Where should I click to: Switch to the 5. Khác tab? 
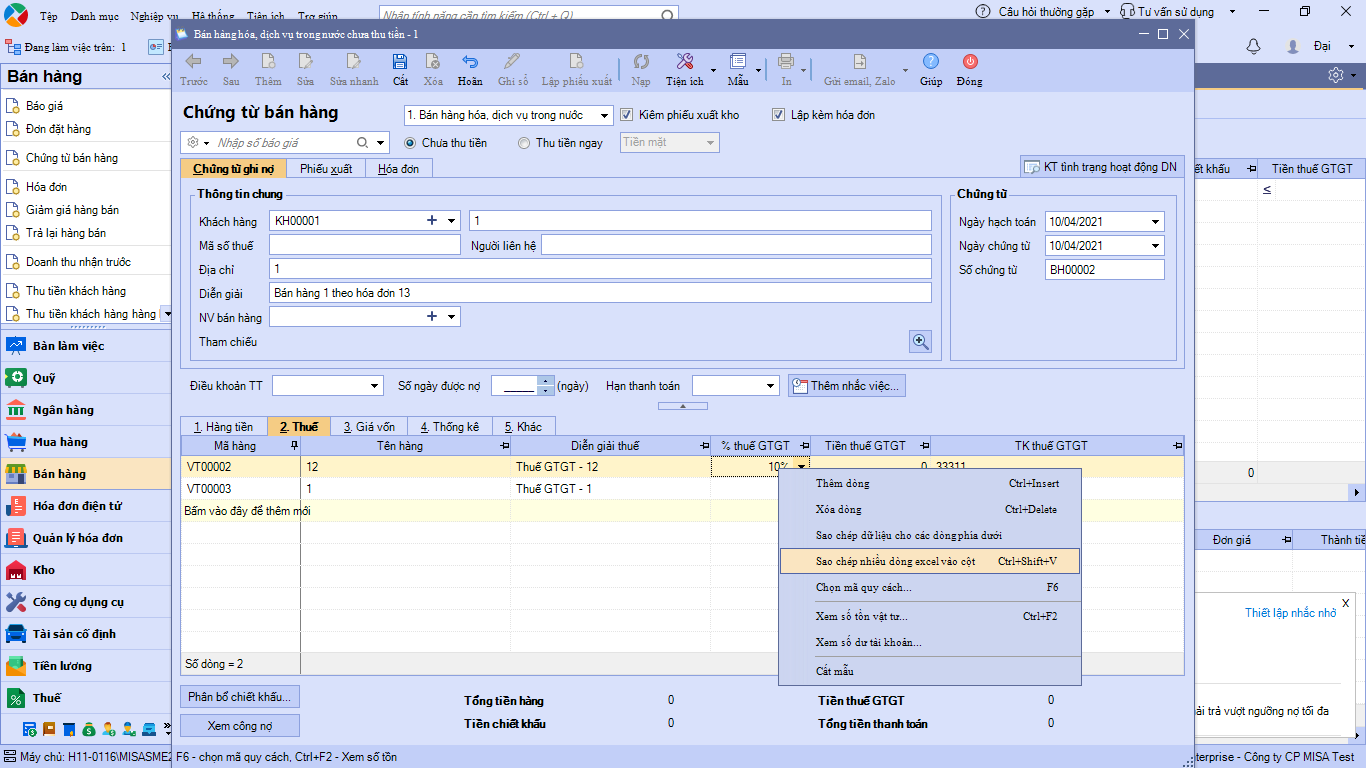(x=523, y=427)
